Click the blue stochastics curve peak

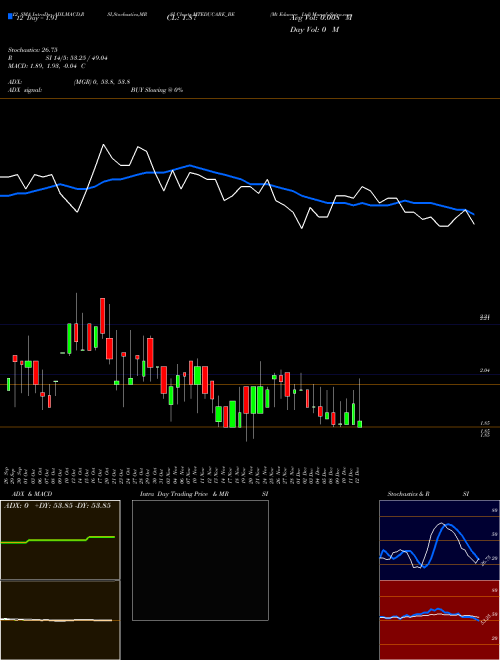click(x=448, y=525)
